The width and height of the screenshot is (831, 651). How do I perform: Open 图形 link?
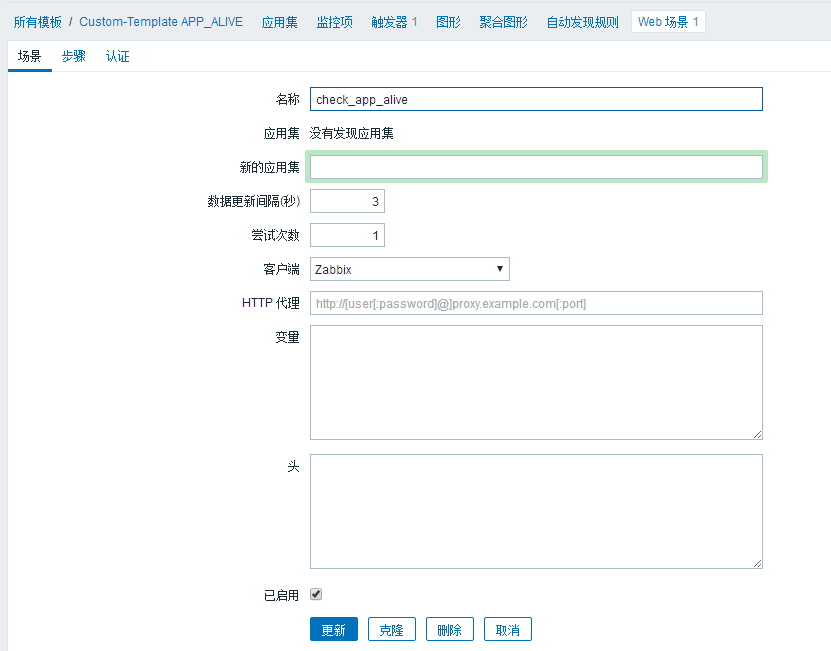[x=448, y=22]
